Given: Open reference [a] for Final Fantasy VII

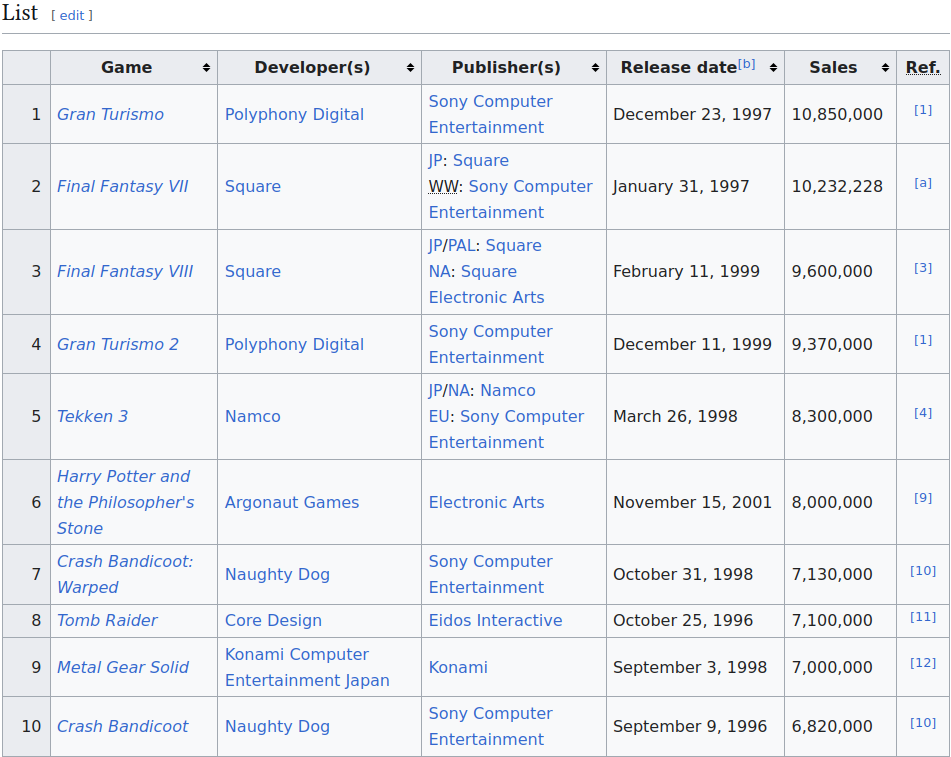Looking at the screenshot, I should (x=922, y=183).
